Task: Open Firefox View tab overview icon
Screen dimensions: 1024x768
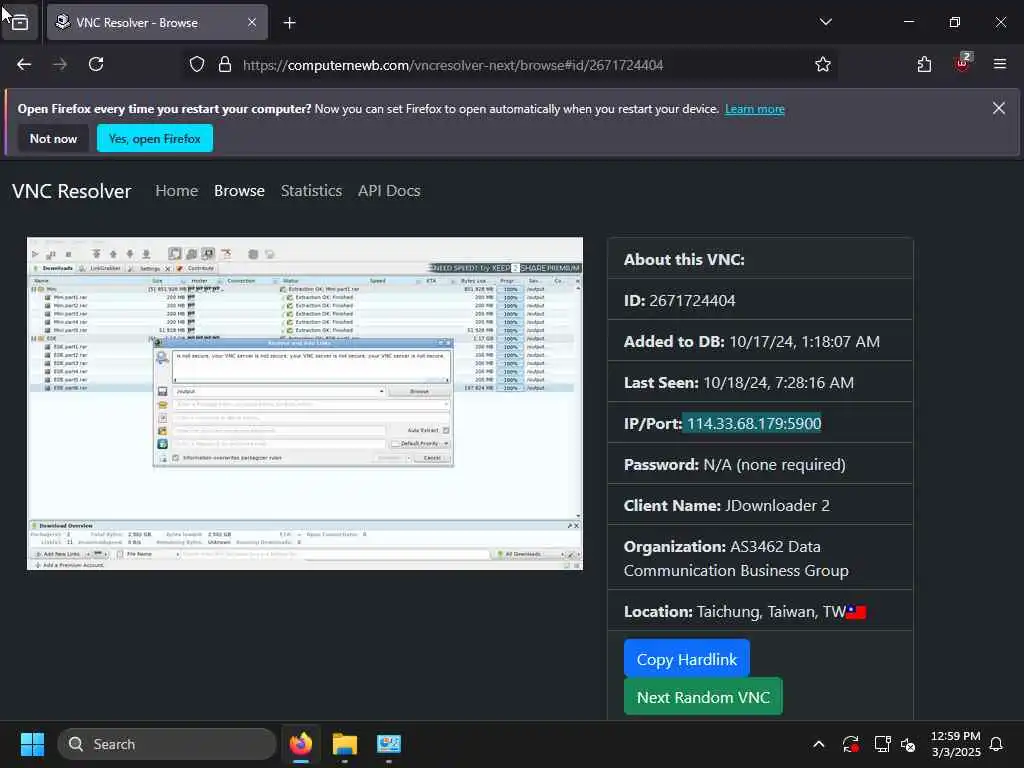Action: pos(20,23)
